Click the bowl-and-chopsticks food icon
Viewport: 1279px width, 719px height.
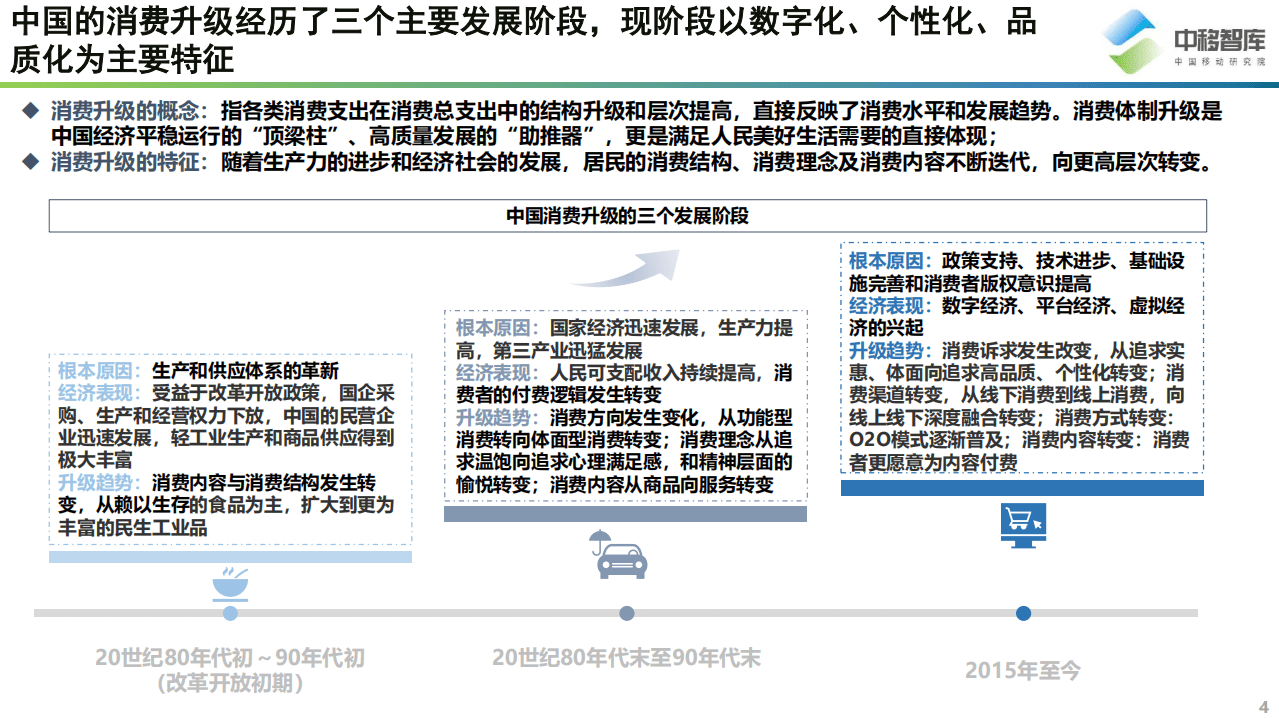(230, 583)
